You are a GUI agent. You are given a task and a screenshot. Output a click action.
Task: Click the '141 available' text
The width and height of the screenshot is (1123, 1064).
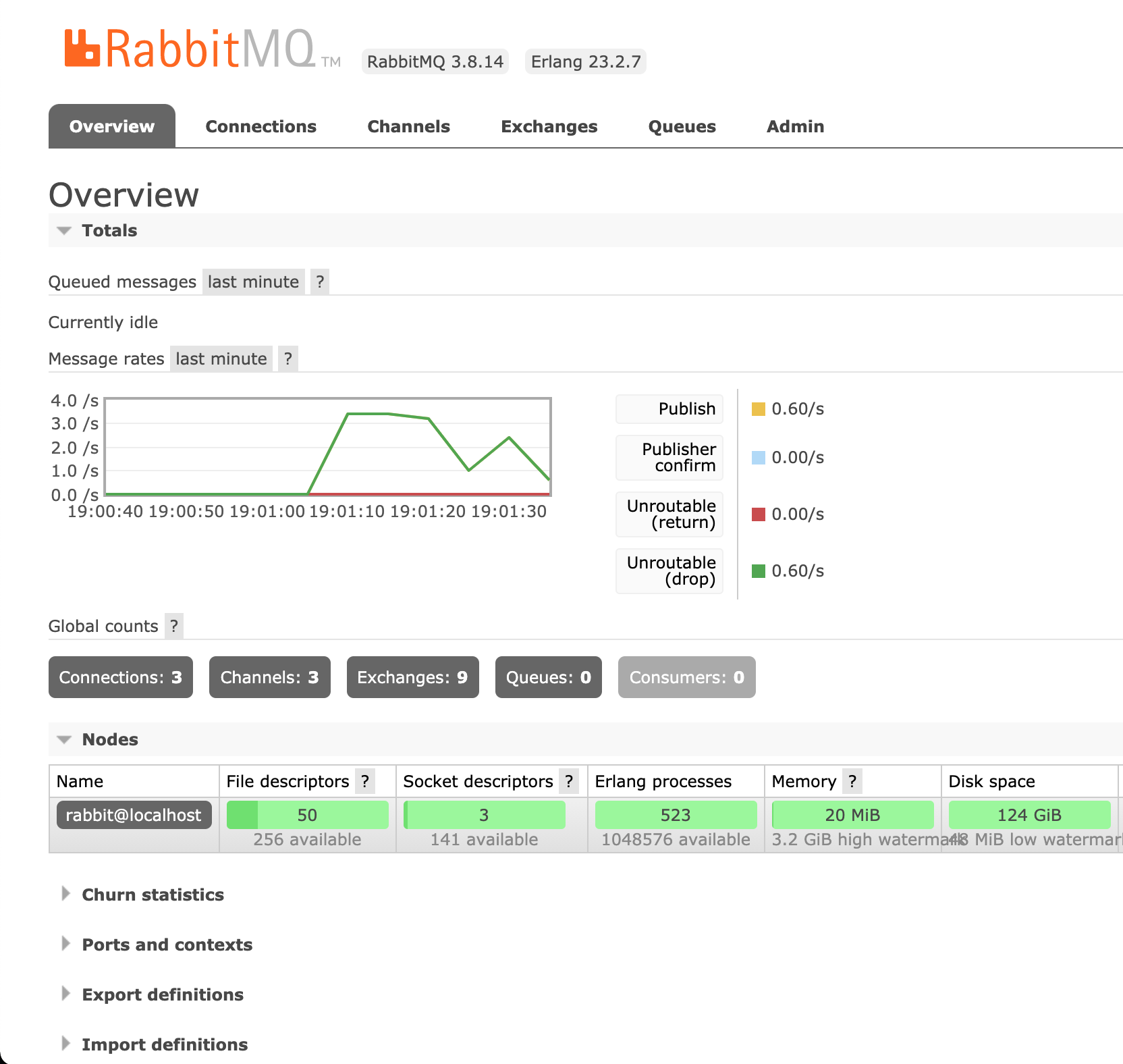(485, 839)
